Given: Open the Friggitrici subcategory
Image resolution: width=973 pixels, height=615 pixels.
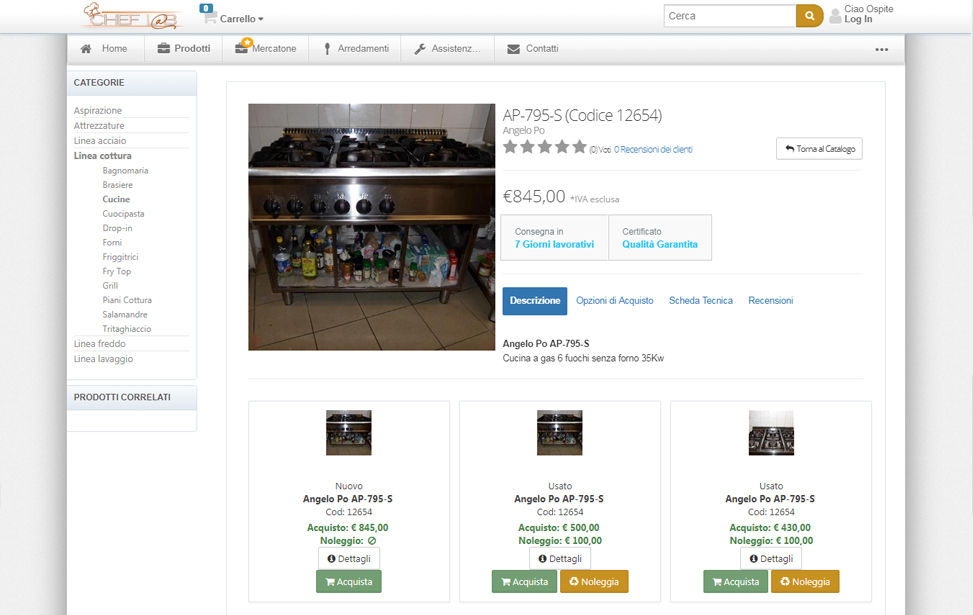Looking at the screenshot, I should tap(120, 257).
